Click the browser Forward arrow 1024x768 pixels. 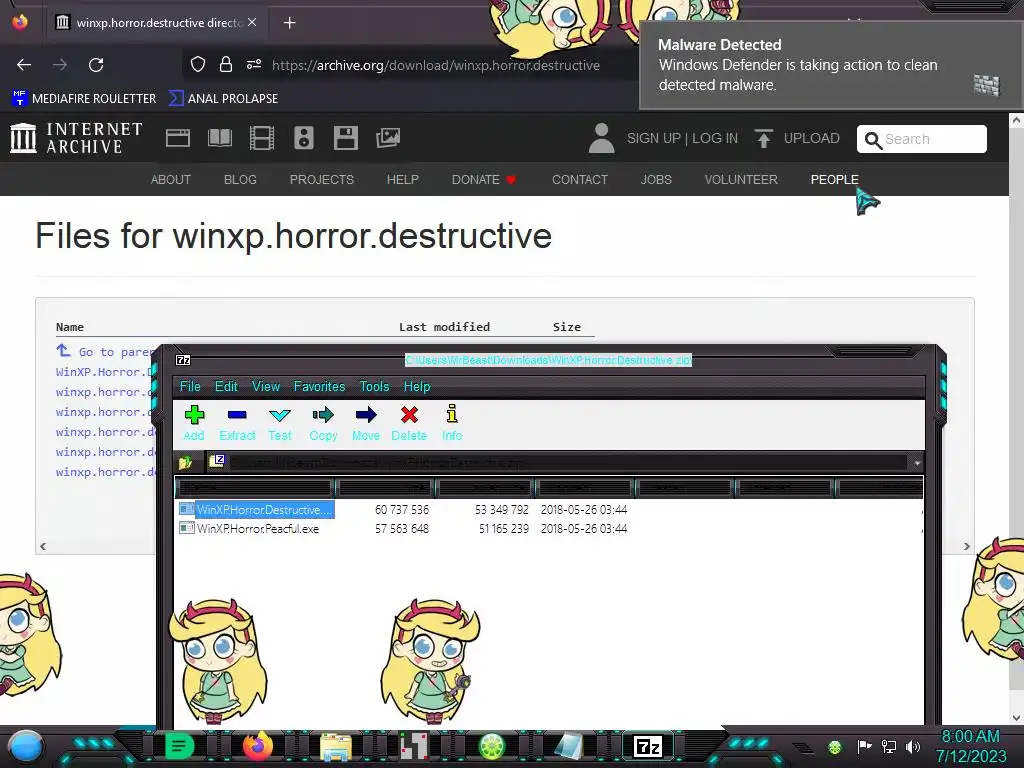60,65
